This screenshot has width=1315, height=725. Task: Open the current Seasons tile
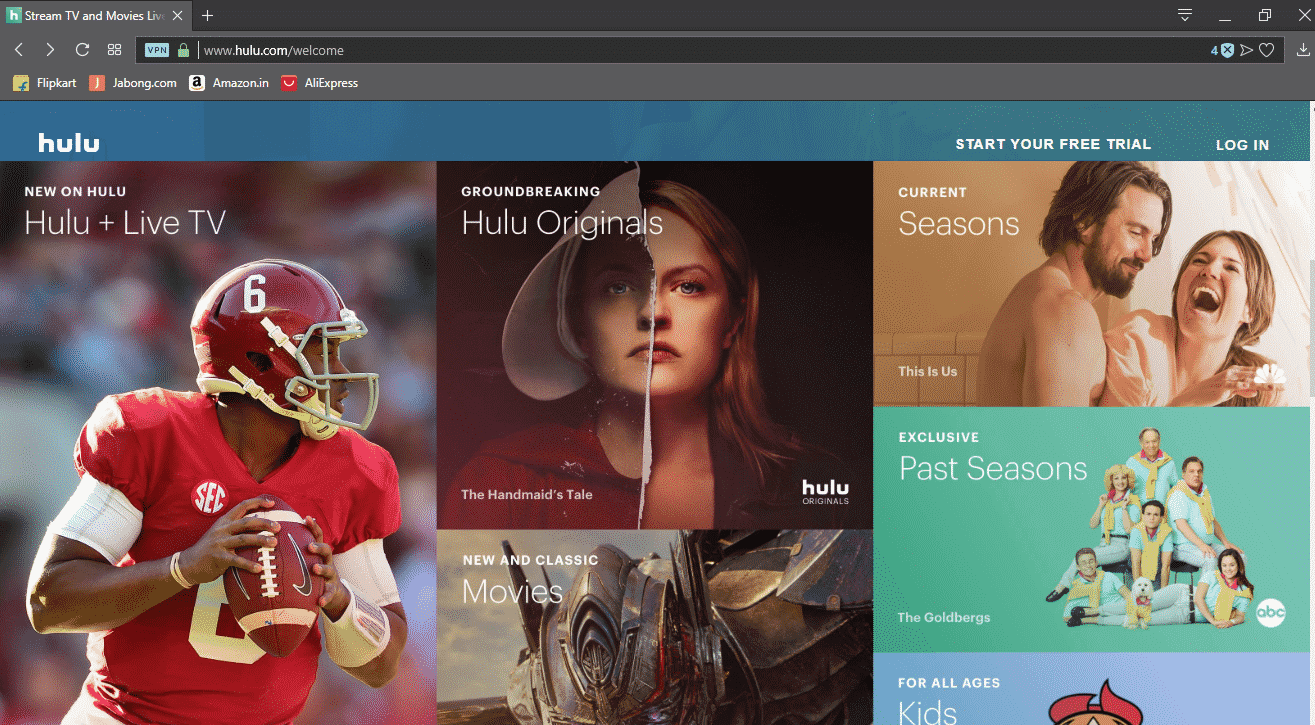1091,284
